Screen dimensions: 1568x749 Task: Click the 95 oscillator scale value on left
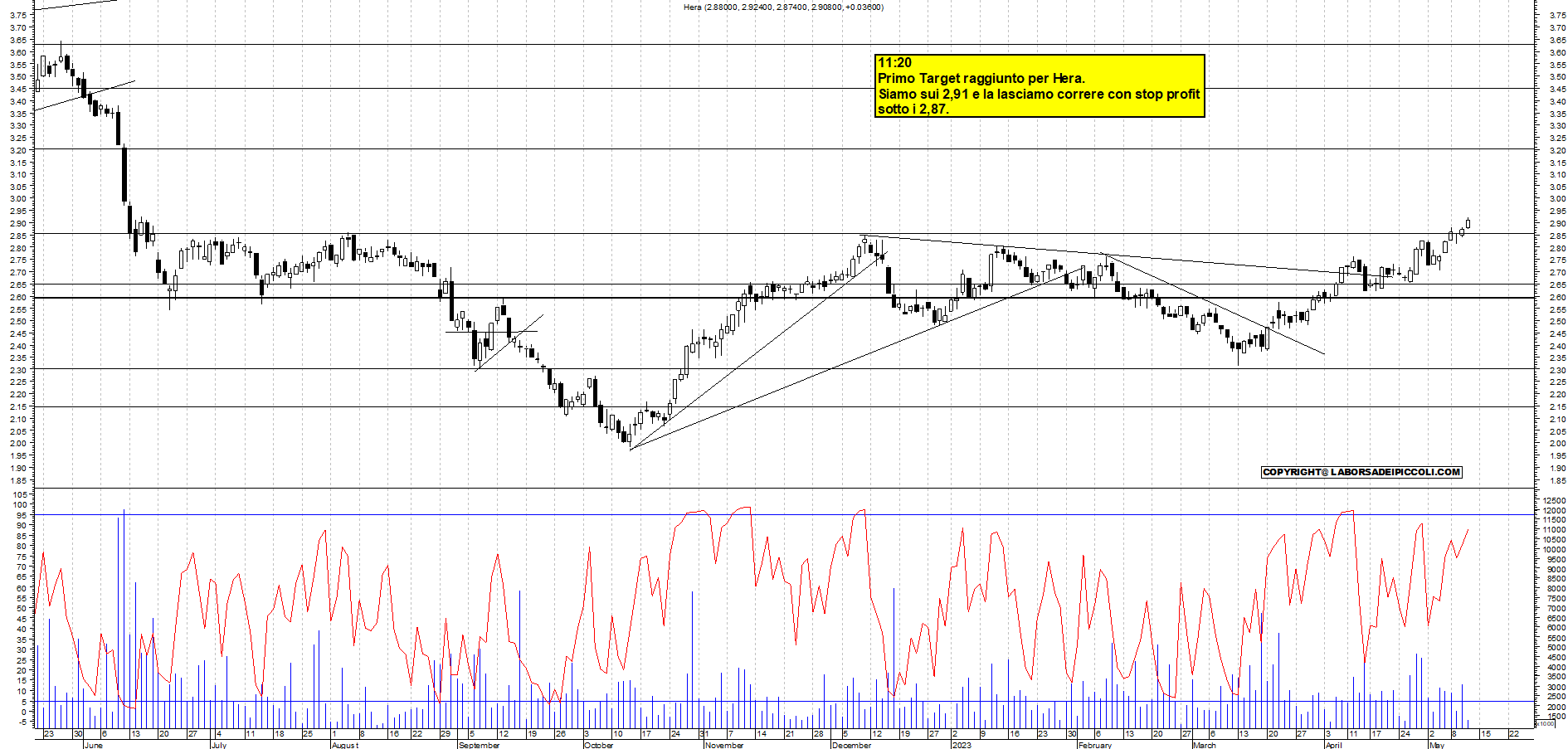[x=22, y=515]
